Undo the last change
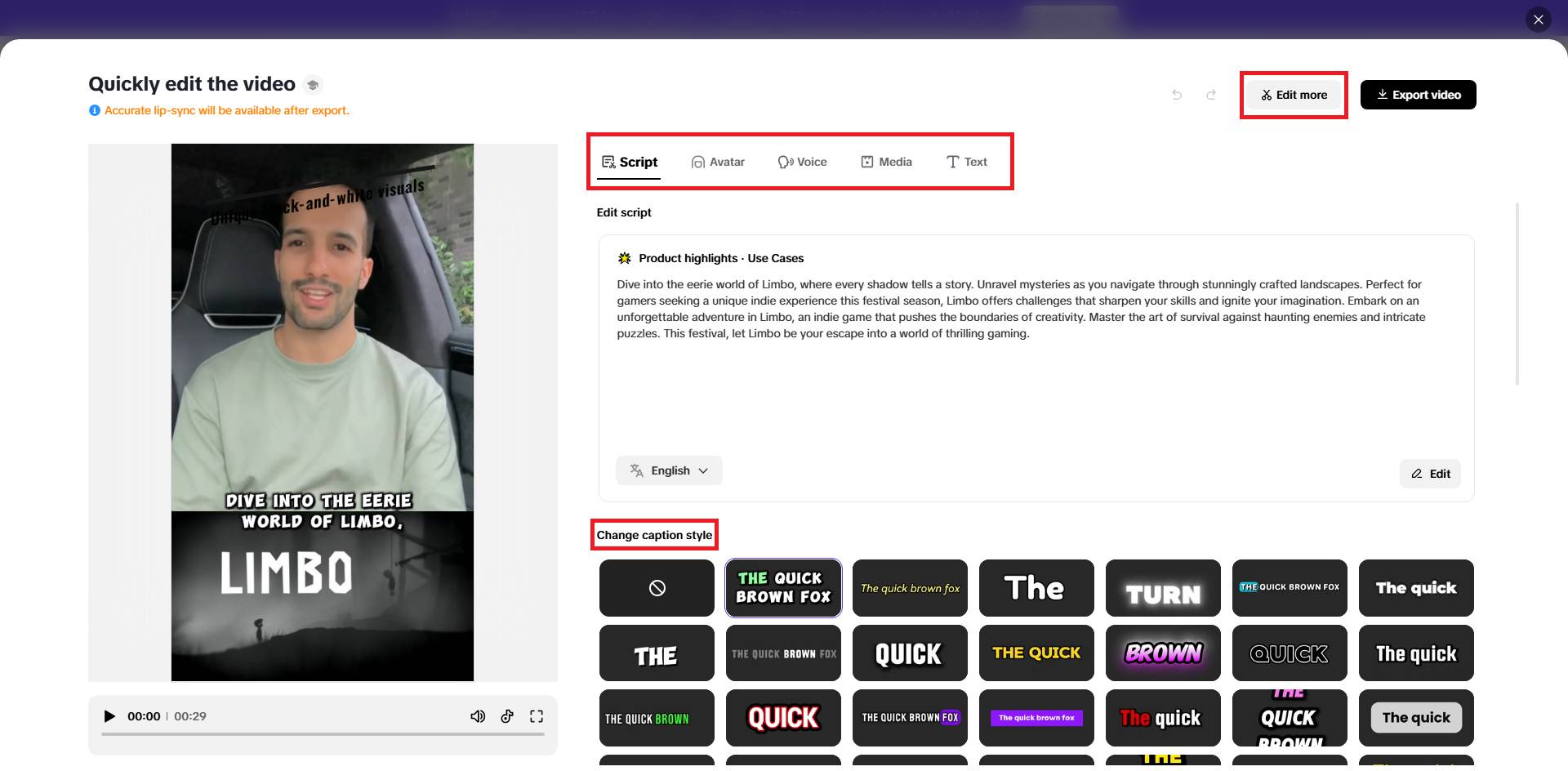 pyautogui.click(x=1176, y=94)
